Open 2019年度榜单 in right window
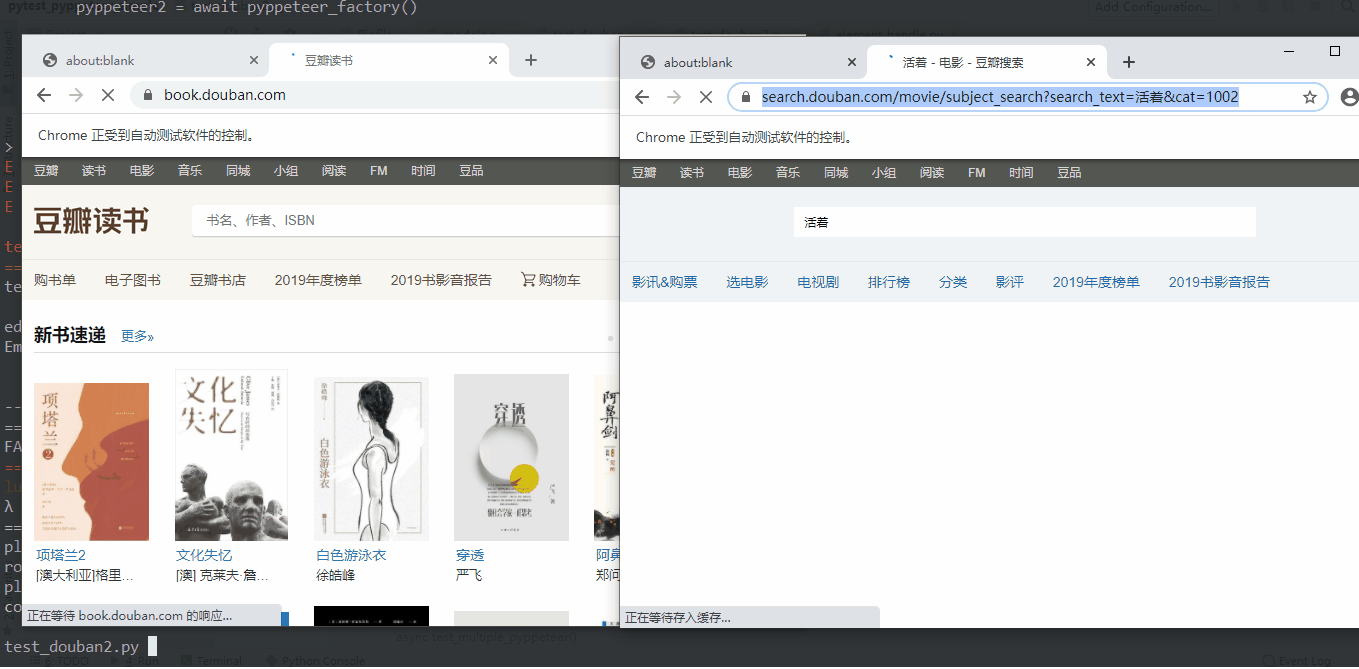 1096,282
